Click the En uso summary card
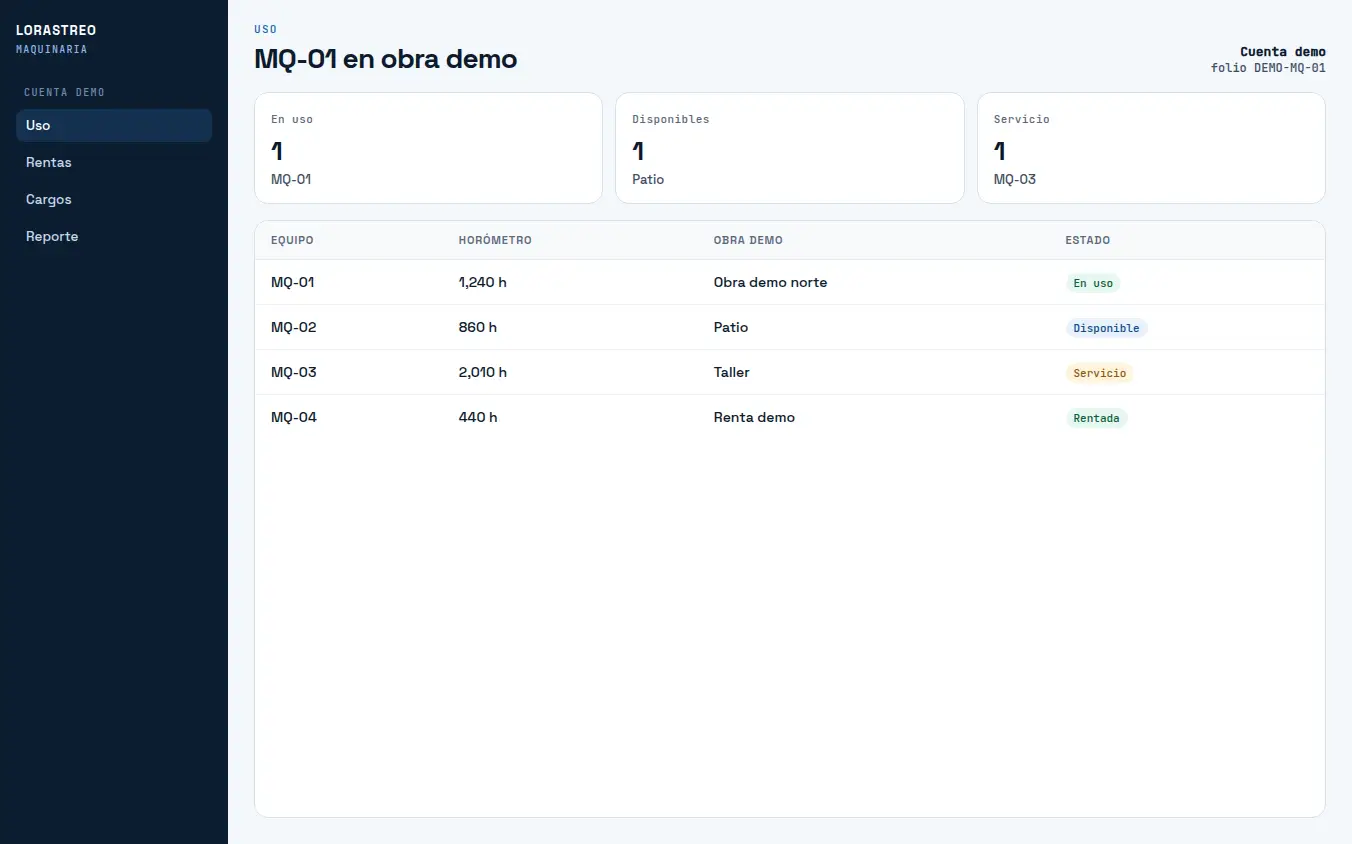 pyautogui.click(x=428, y=148)
